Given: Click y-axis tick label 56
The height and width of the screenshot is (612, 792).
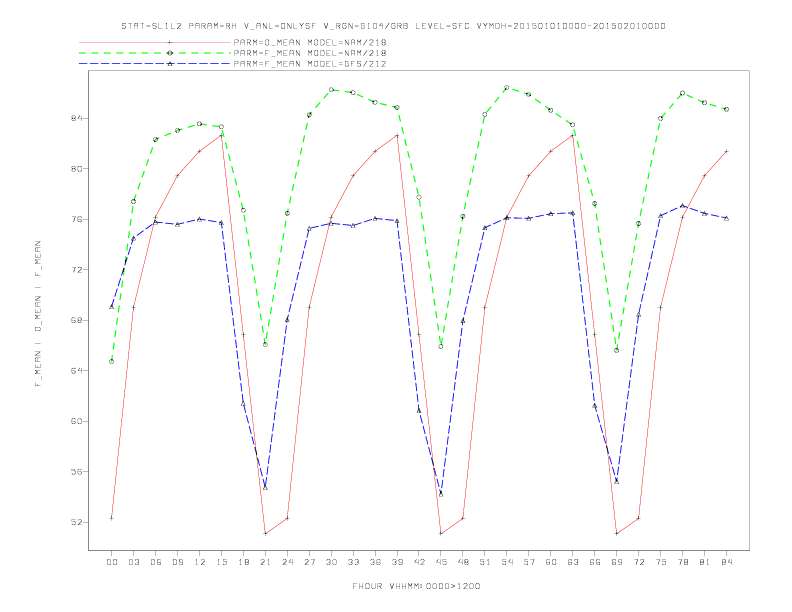Looking at the screenshot, I should [x=76, y=472].
